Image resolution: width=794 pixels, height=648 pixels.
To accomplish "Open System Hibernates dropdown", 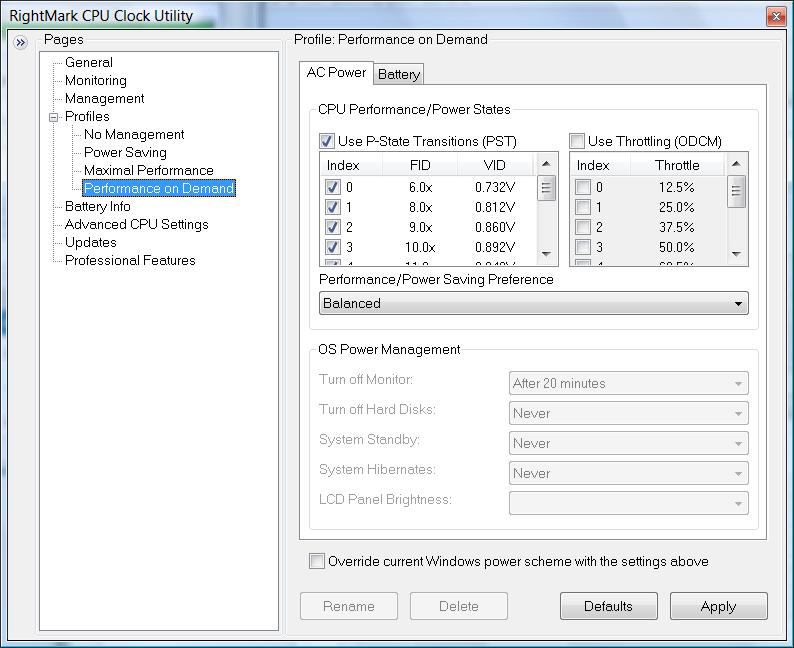I will 628,473.
